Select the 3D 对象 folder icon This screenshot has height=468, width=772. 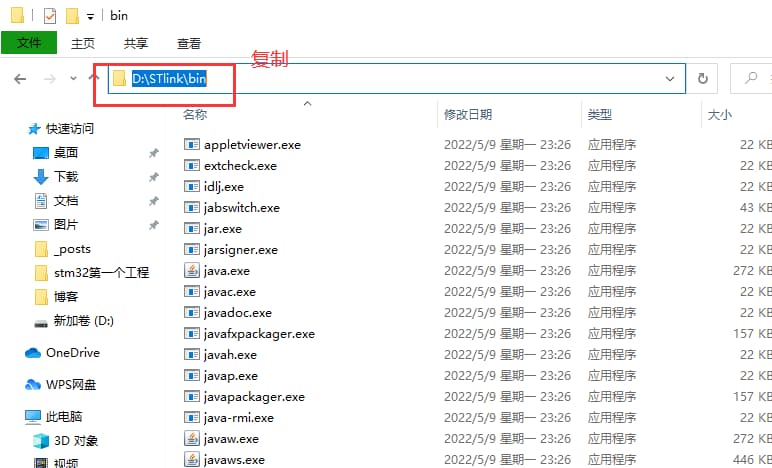tap(41, 441)
